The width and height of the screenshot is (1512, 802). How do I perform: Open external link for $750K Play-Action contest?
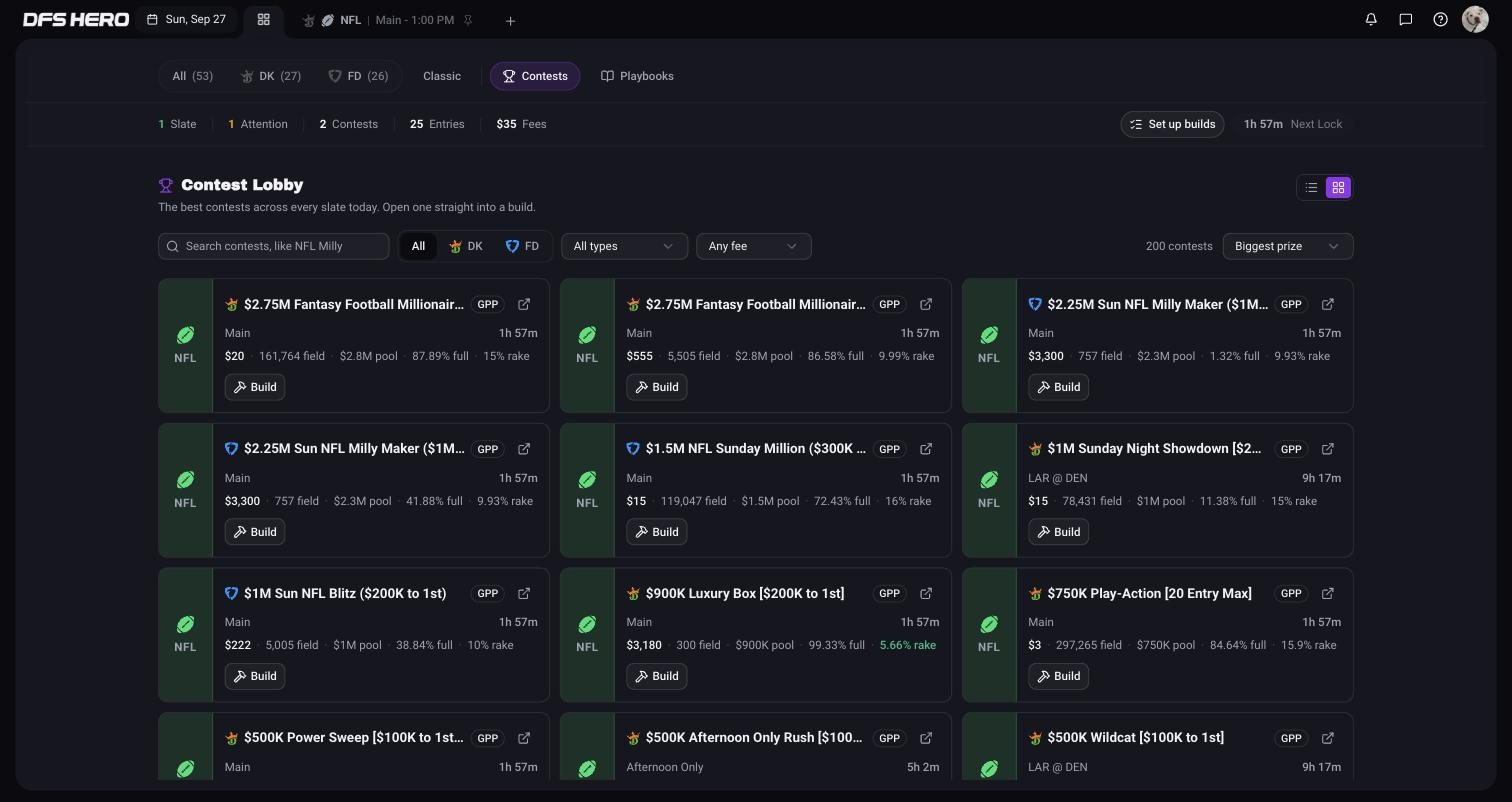click(x=1328, y=593)
